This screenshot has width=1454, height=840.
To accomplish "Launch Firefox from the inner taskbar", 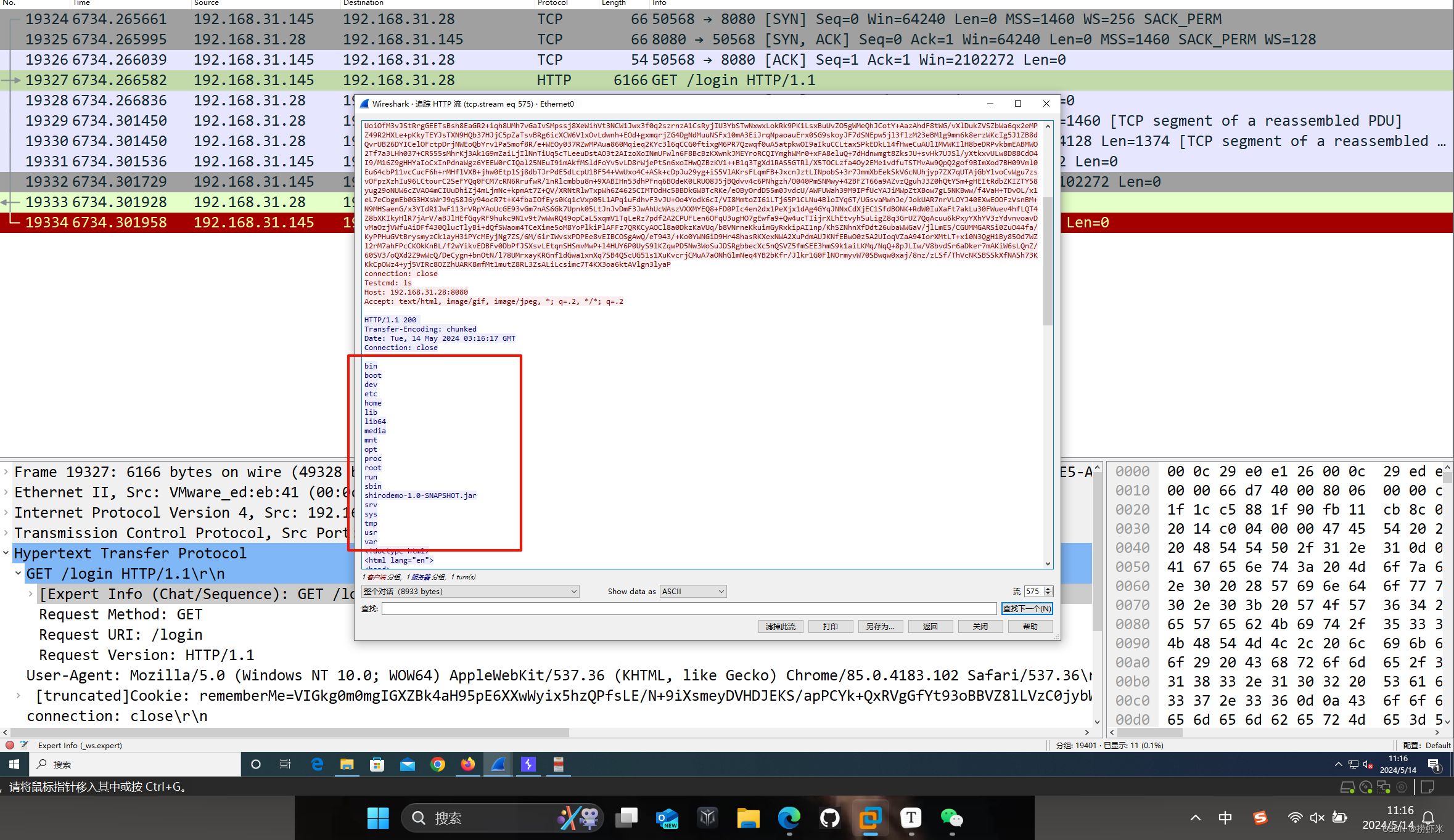I will [x=468, y=764].
